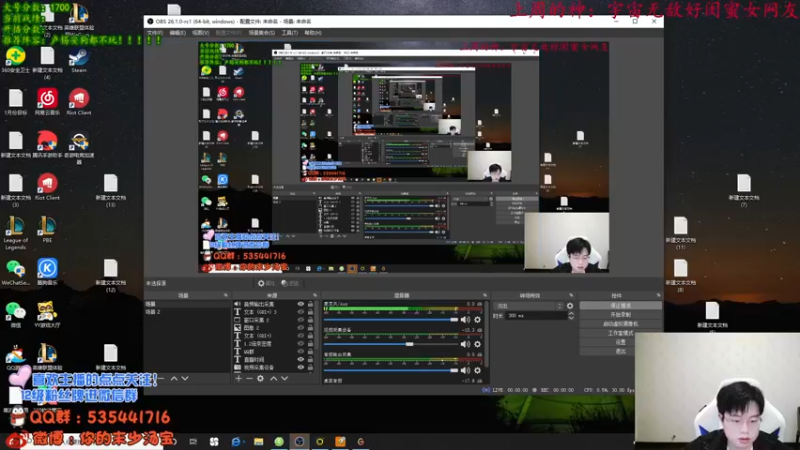Move scene down in Scenes dock

(185, 379)
